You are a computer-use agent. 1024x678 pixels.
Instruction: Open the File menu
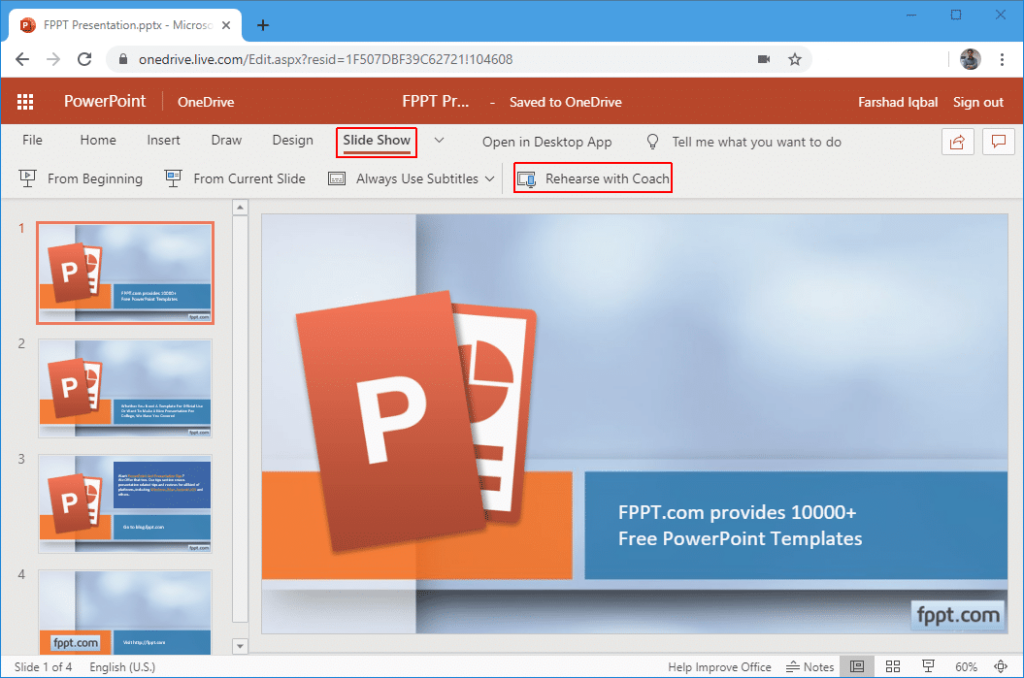click(x=32, y=140)
